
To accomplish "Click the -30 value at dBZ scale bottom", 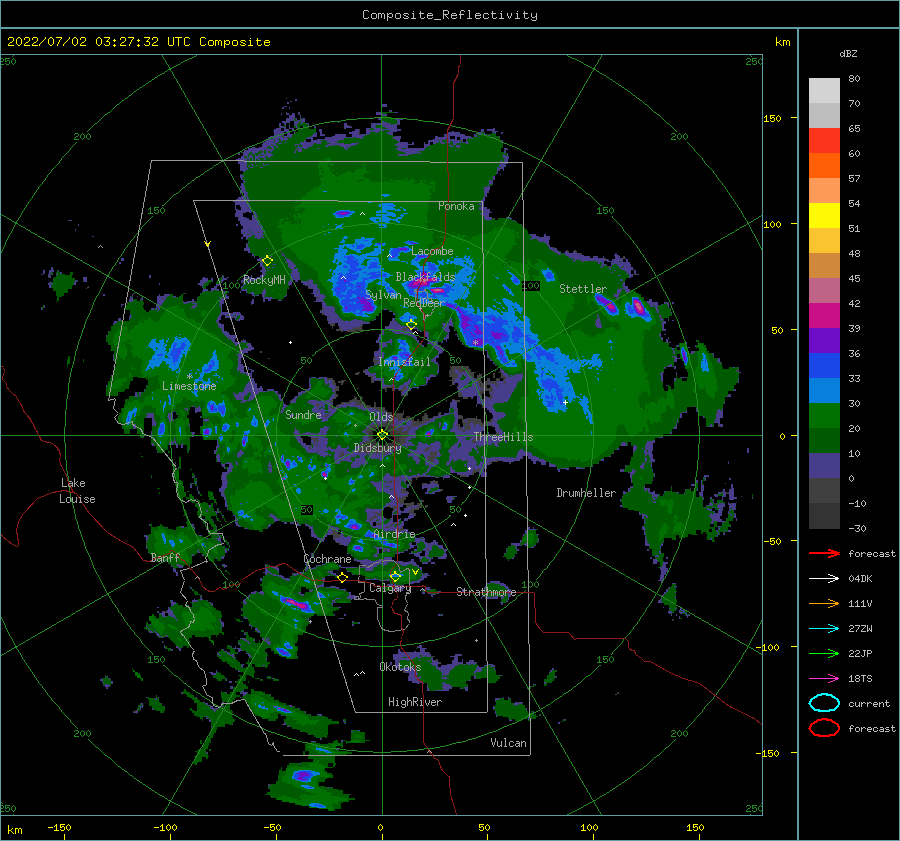I will [858, 528].
